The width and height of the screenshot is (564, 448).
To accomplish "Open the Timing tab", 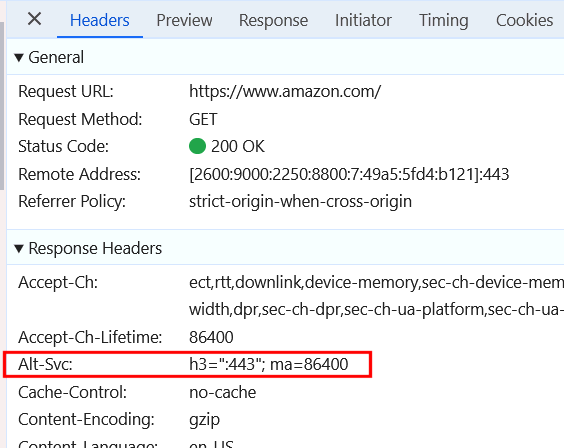I will click(444, 20).
